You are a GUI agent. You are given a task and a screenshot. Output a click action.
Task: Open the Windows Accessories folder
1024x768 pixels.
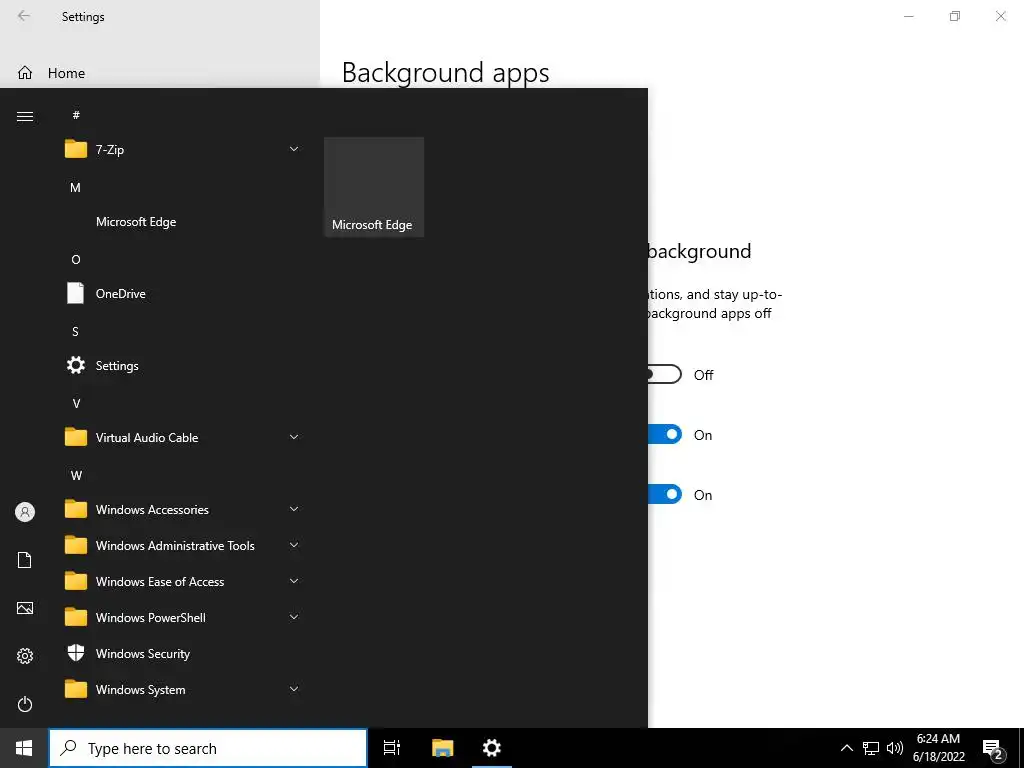point(183,509)
